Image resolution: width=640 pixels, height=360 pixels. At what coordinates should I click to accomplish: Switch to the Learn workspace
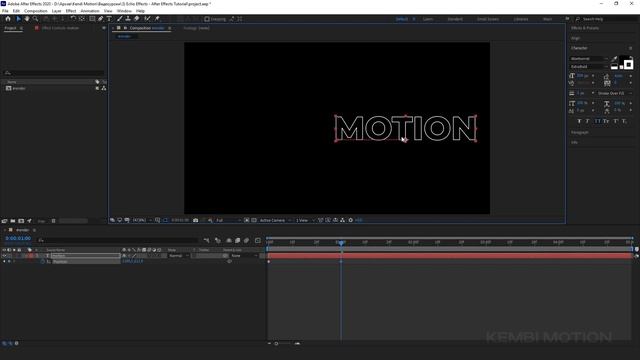click(428, 19)
